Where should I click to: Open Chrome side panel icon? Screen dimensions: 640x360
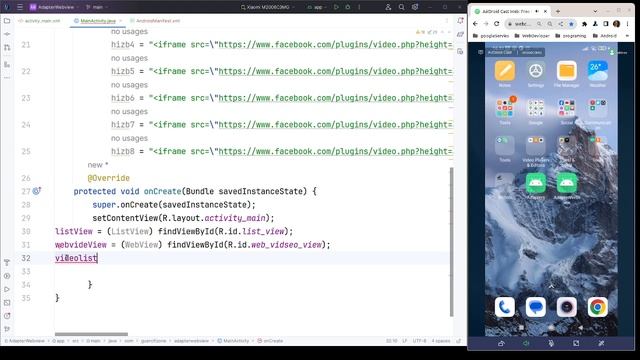tap(606, 24)
